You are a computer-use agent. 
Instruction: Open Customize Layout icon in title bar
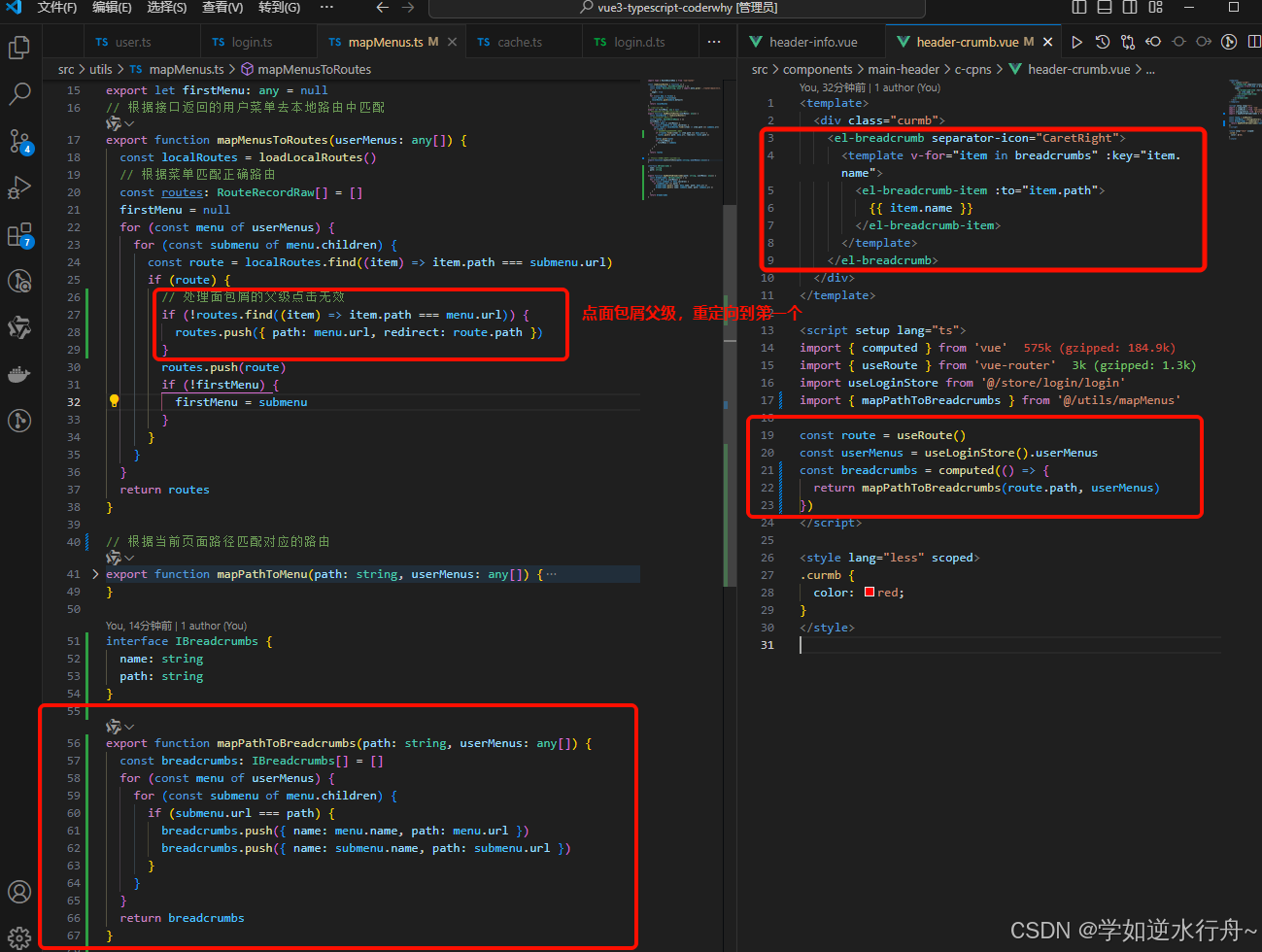click(1155, 7)
